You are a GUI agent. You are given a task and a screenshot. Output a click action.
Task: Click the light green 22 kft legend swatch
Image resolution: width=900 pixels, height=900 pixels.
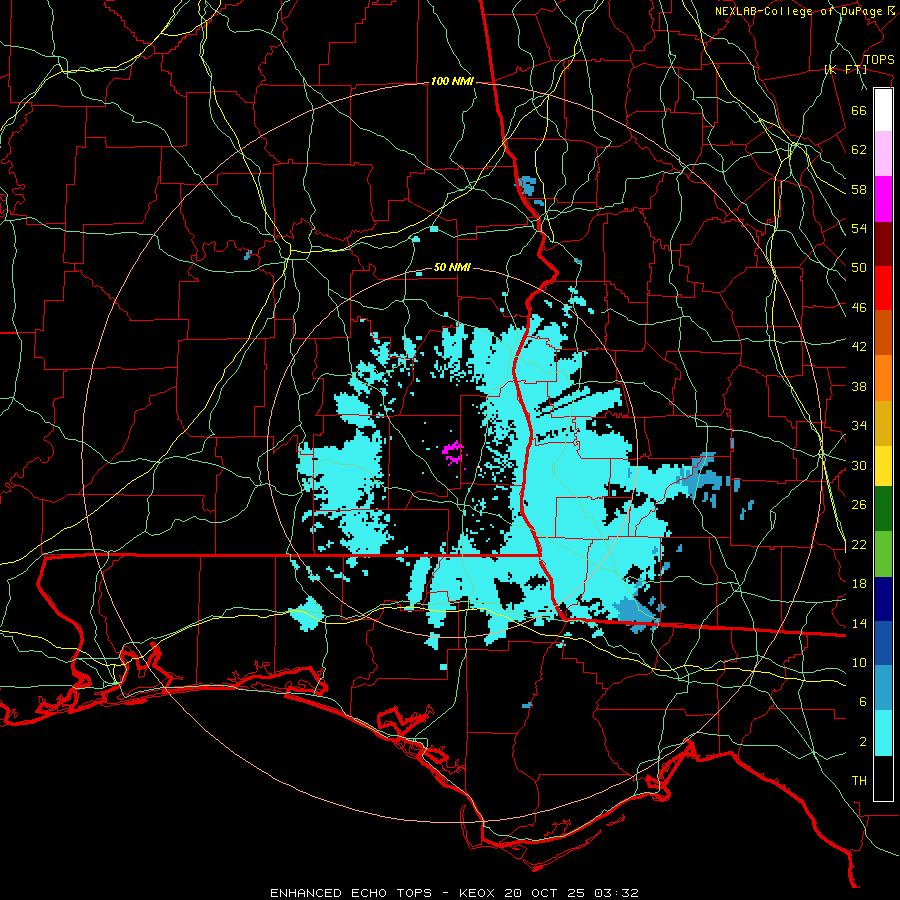(x=883, y=553)
